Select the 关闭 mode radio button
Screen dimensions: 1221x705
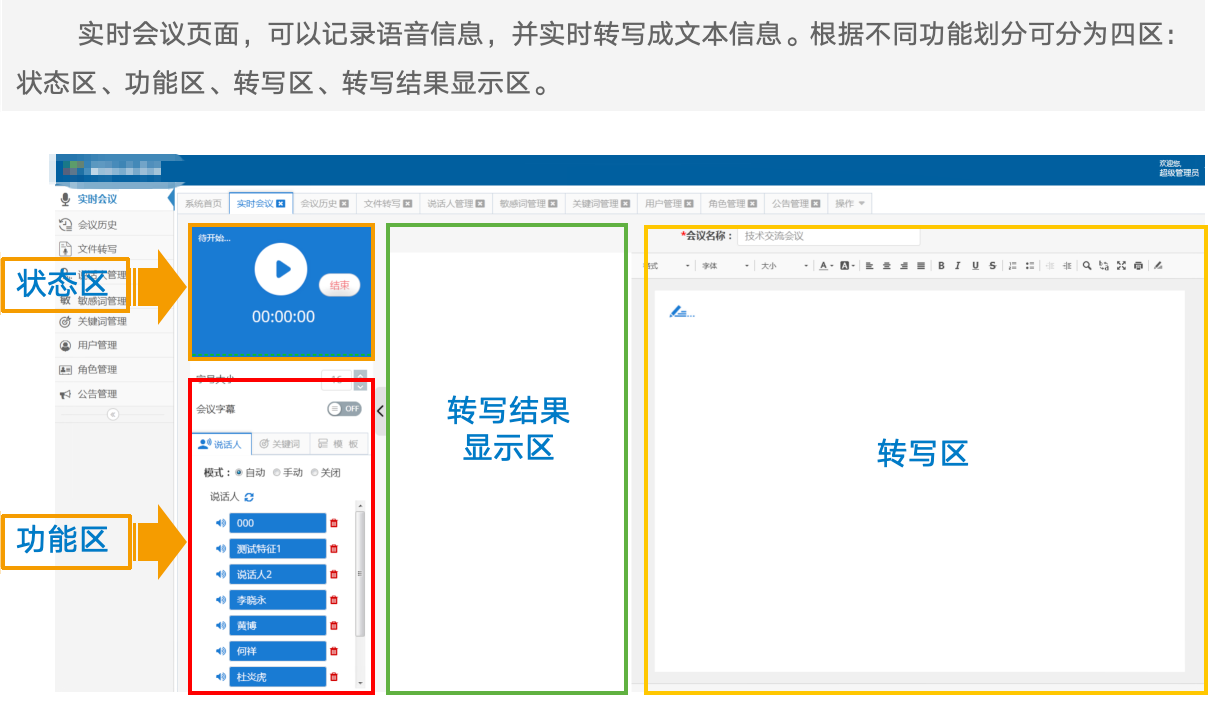315,472
